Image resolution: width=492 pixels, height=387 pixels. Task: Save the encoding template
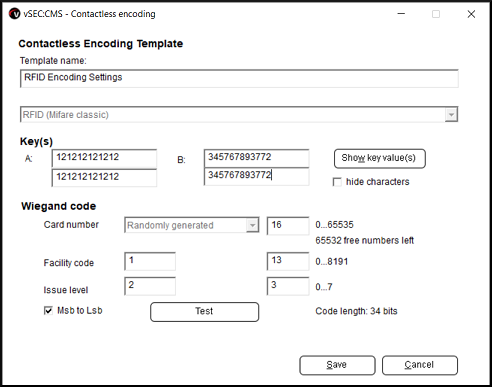coord(337,365)
